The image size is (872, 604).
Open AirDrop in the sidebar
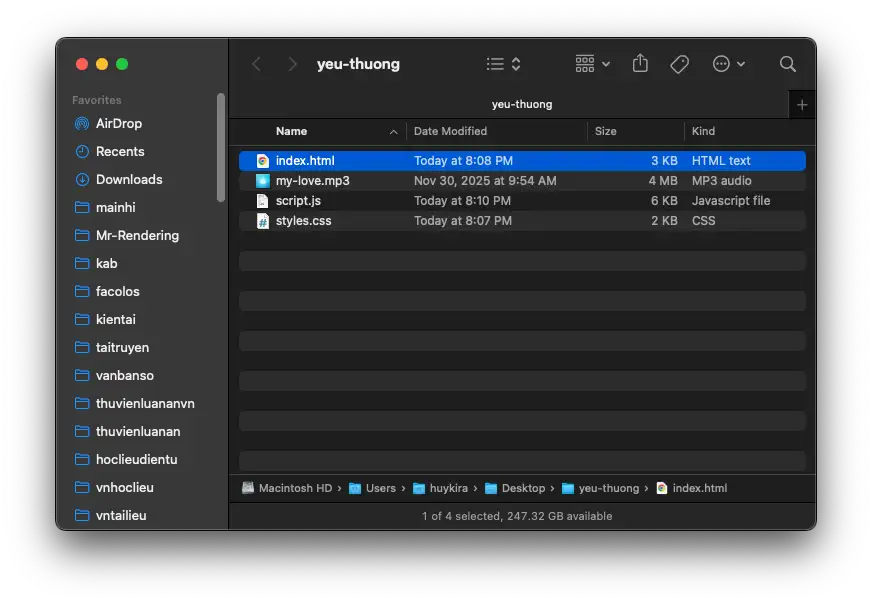118,124
